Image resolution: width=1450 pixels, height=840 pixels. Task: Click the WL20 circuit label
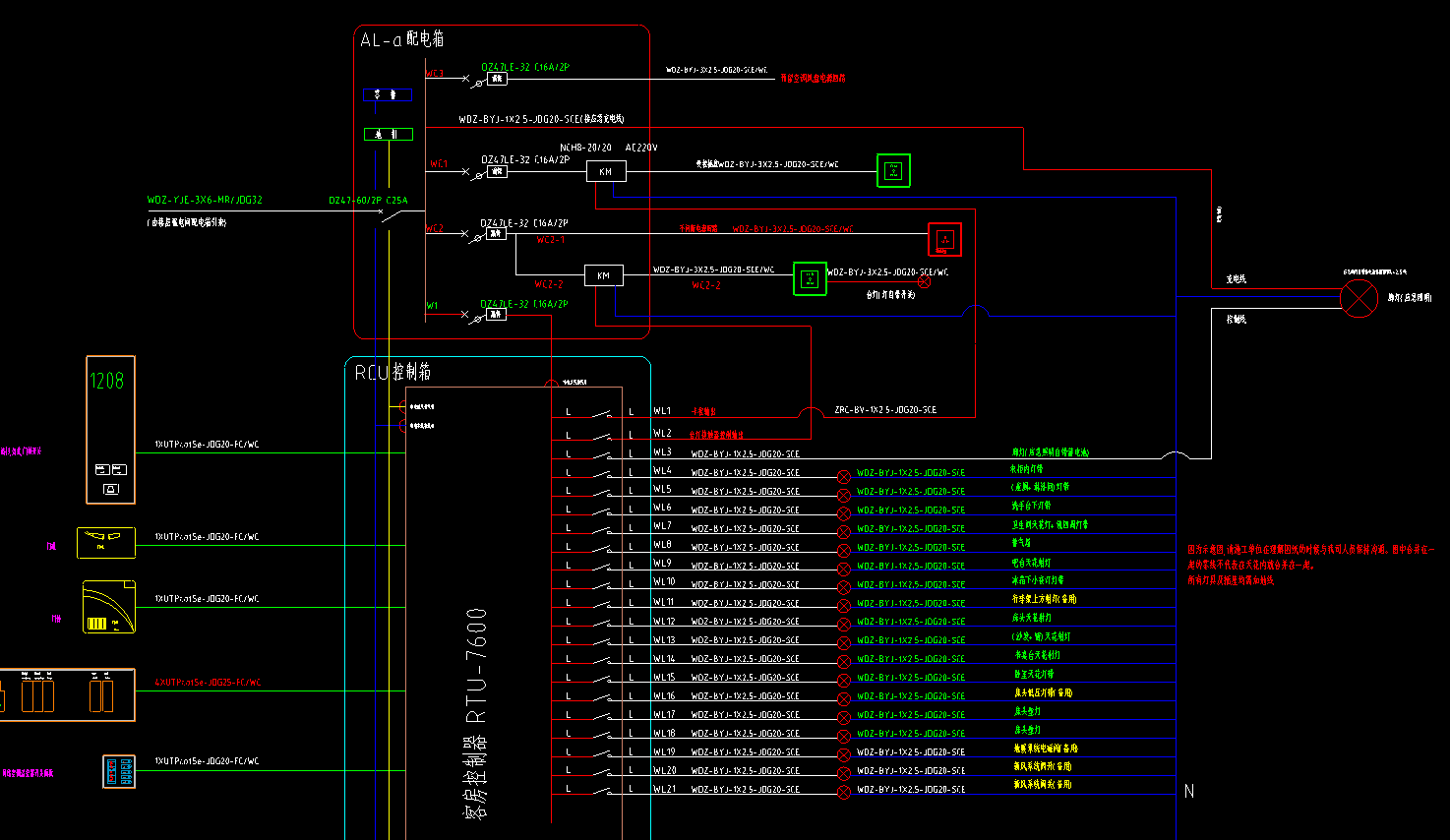point(665,771)
